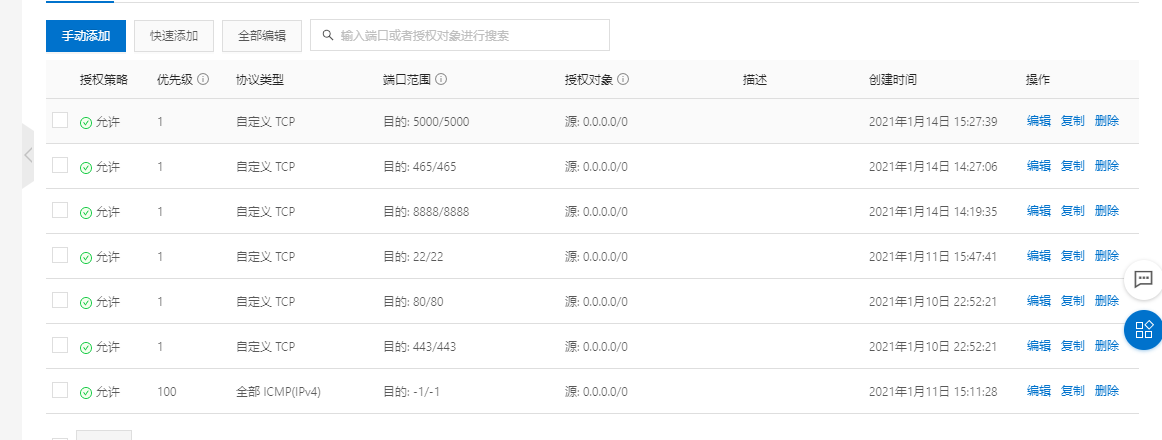Select the checkbox for port 5000/5000 rule

pyautogui.click(x=60, y=120)
